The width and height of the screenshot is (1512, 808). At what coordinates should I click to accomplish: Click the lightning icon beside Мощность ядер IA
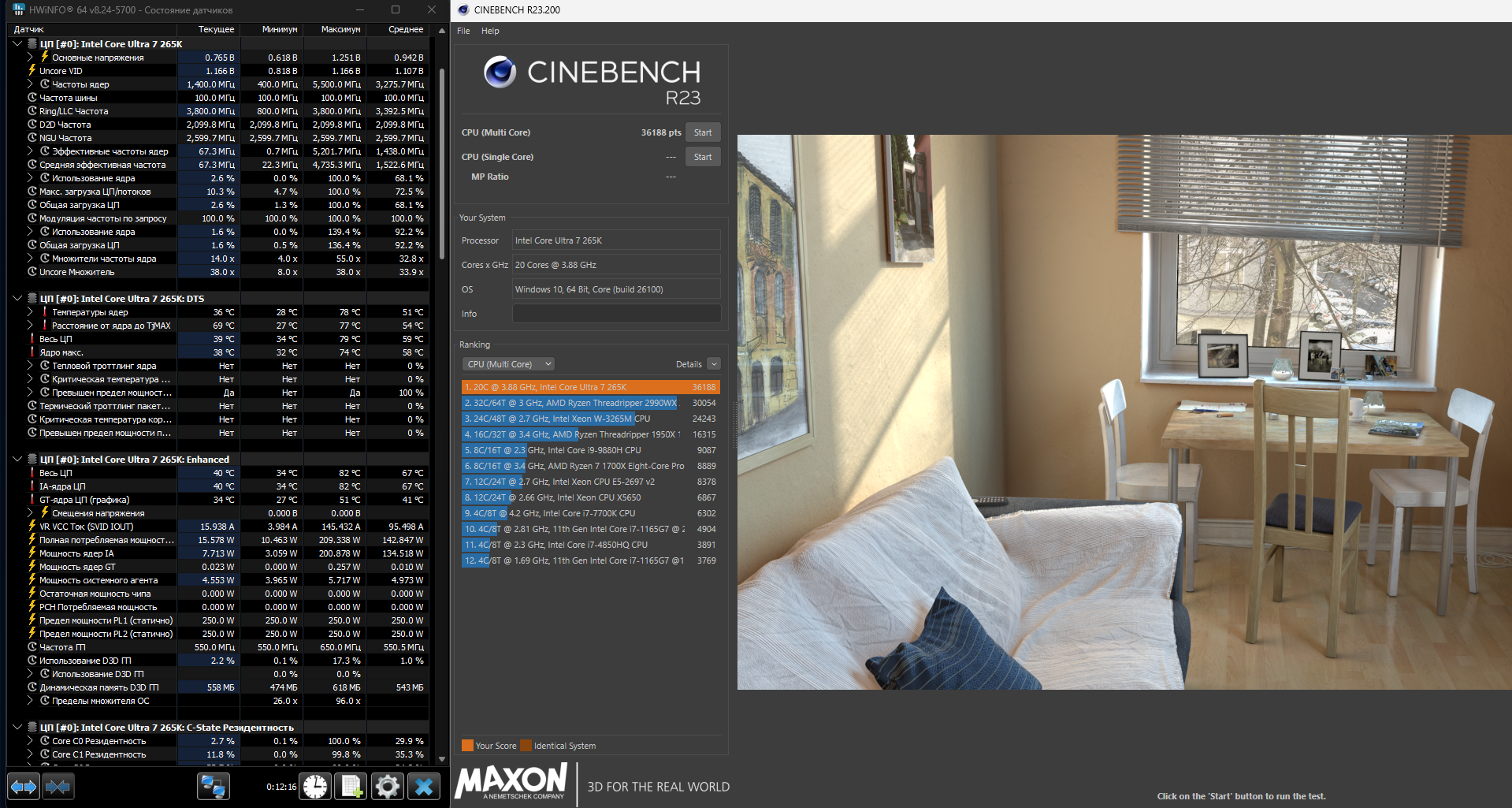point(32,553)
